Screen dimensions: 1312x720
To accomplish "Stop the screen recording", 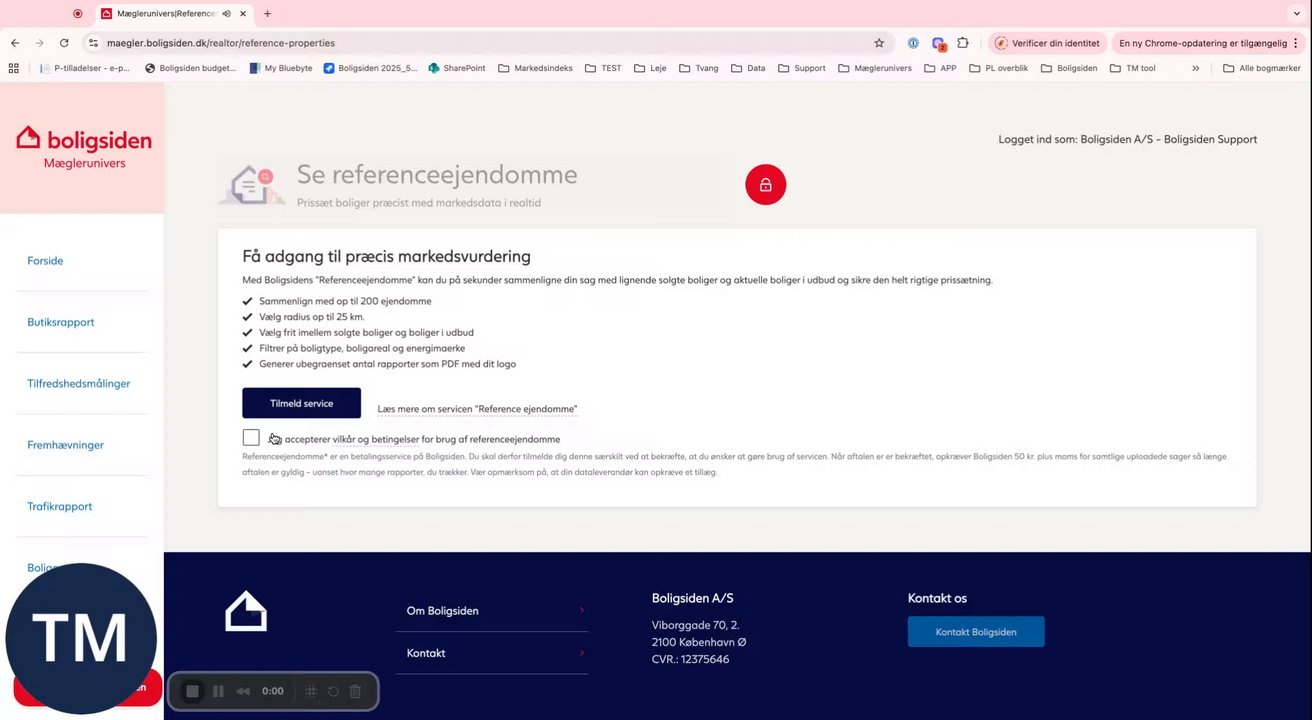I will pos(193,691).
